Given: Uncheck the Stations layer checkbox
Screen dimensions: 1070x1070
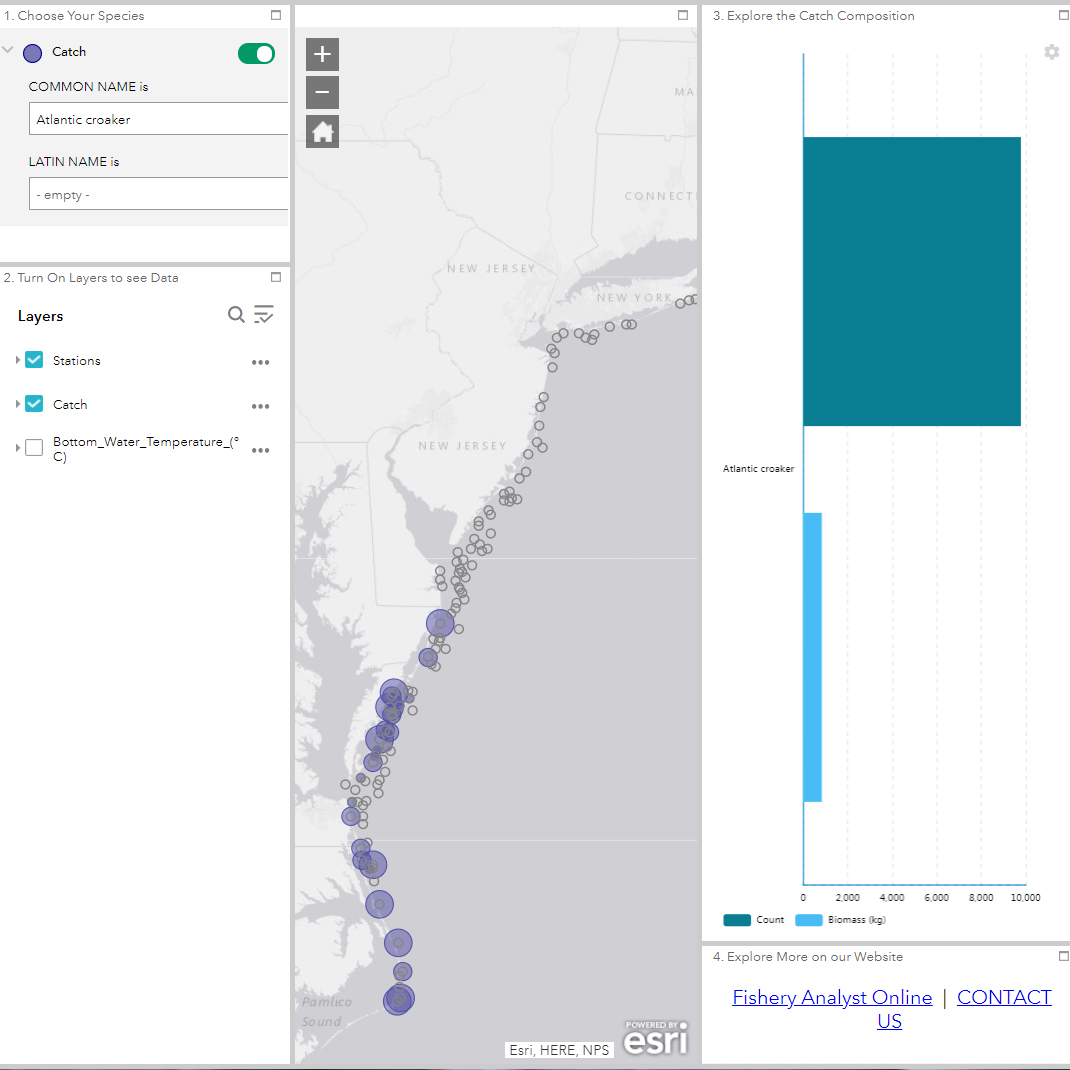Looking at the screenshot, I should point(34,360).
